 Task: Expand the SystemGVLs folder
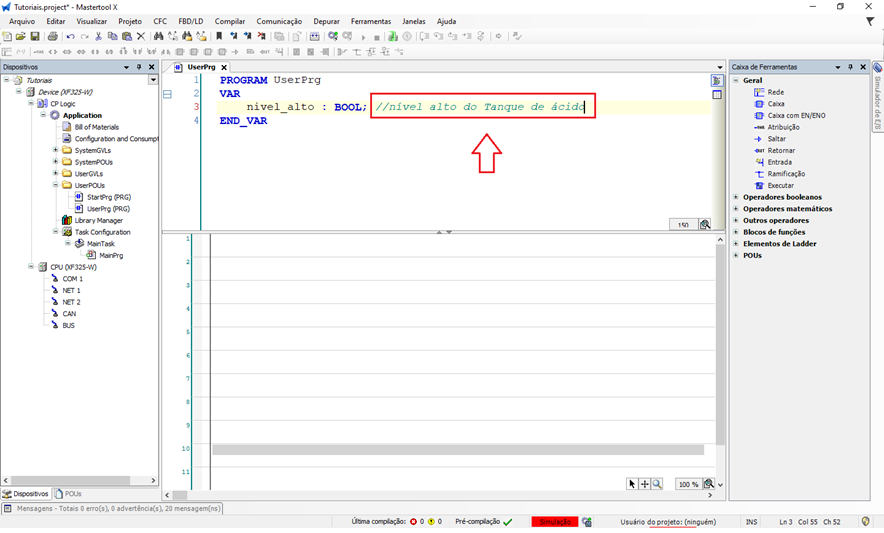click(x=55, y=150)
